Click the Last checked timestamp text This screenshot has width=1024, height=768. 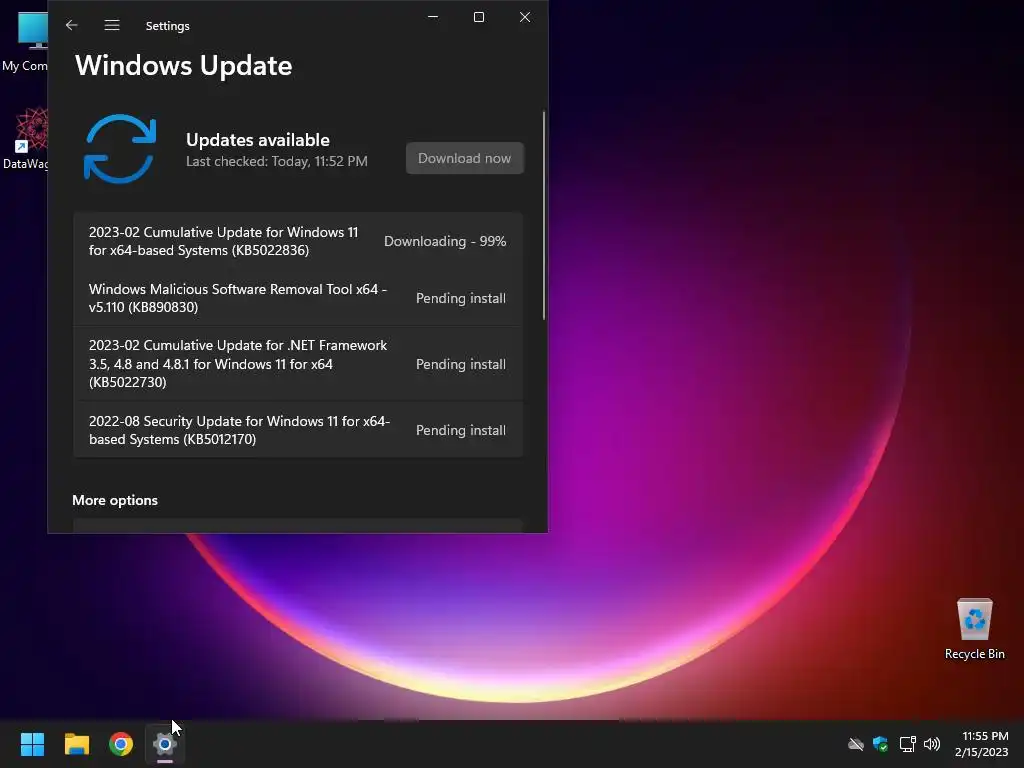(x=277, y=161)
